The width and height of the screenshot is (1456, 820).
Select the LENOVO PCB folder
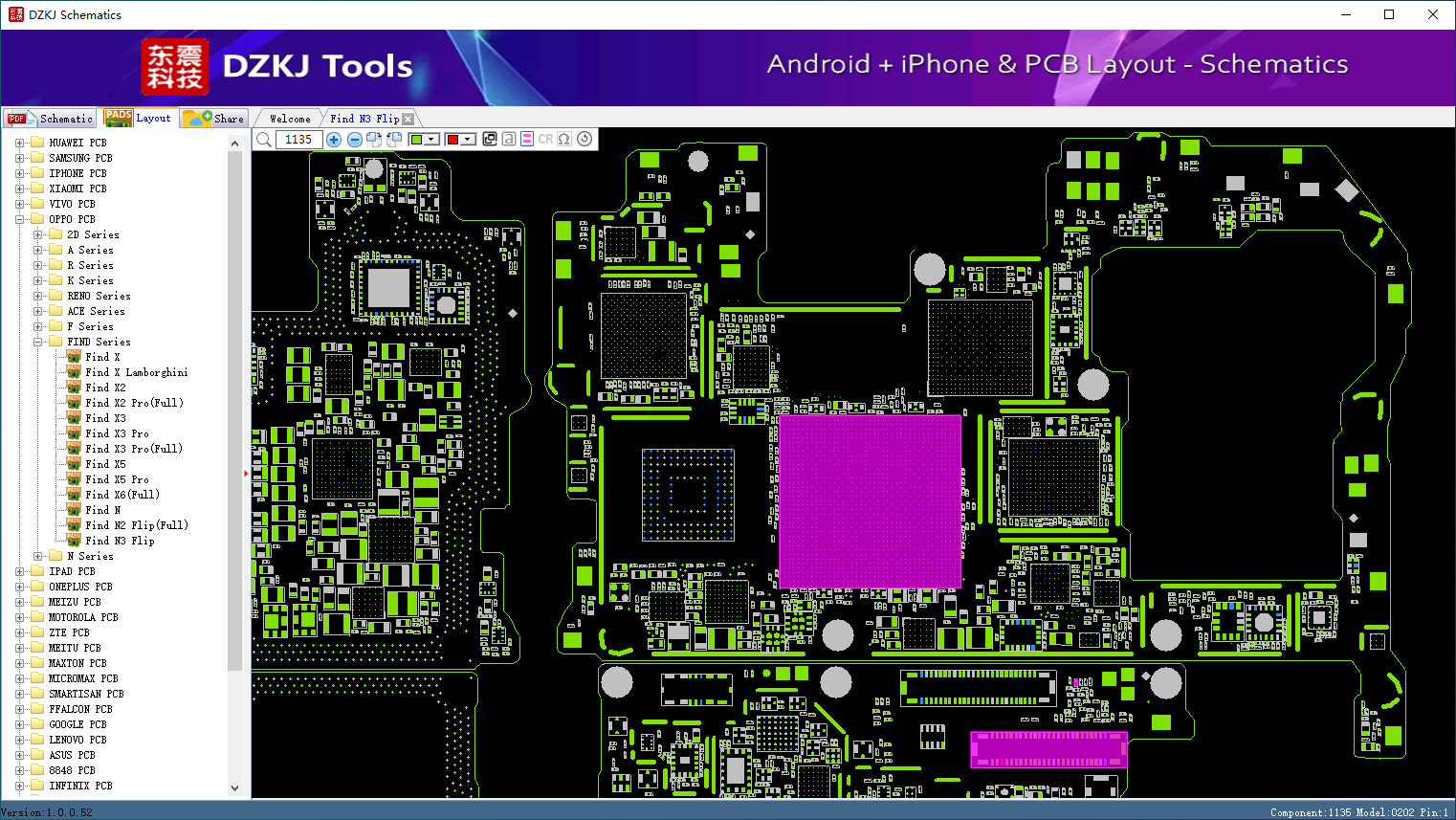[x=77, y=740]
